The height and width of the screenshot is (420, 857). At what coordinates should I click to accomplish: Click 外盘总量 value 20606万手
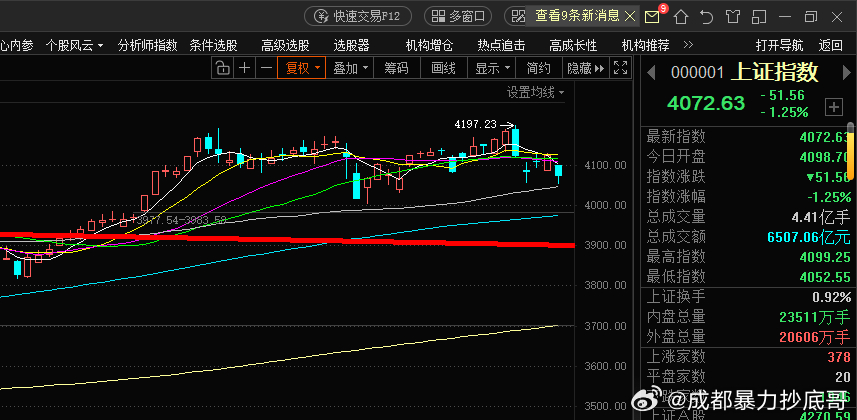pos(815,337)
